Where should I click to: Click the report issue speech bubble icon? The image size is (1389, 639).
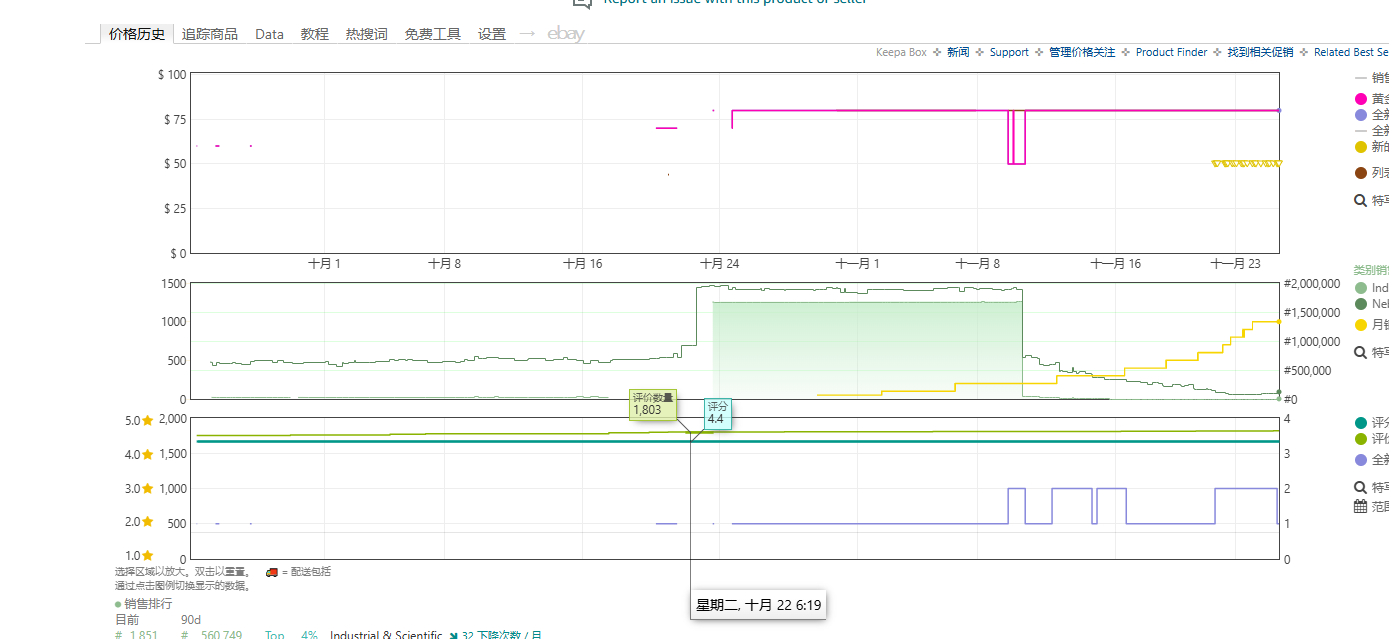[582, 3]
